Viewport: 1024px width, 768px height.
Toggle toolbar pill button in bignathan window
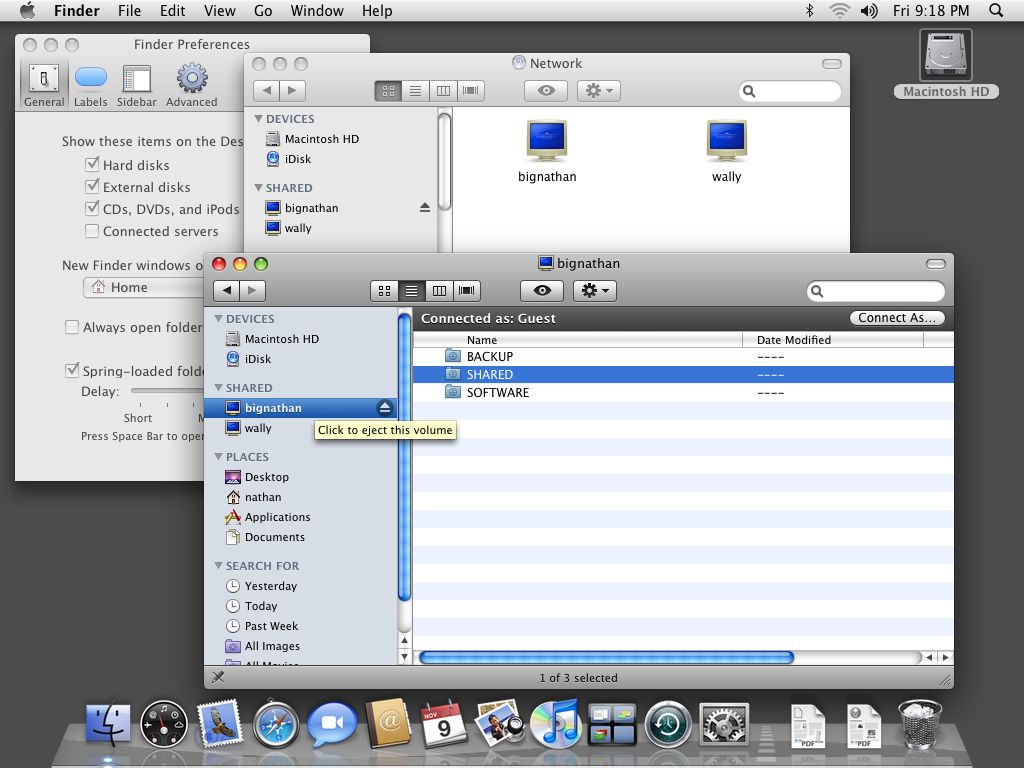[936, 264]
